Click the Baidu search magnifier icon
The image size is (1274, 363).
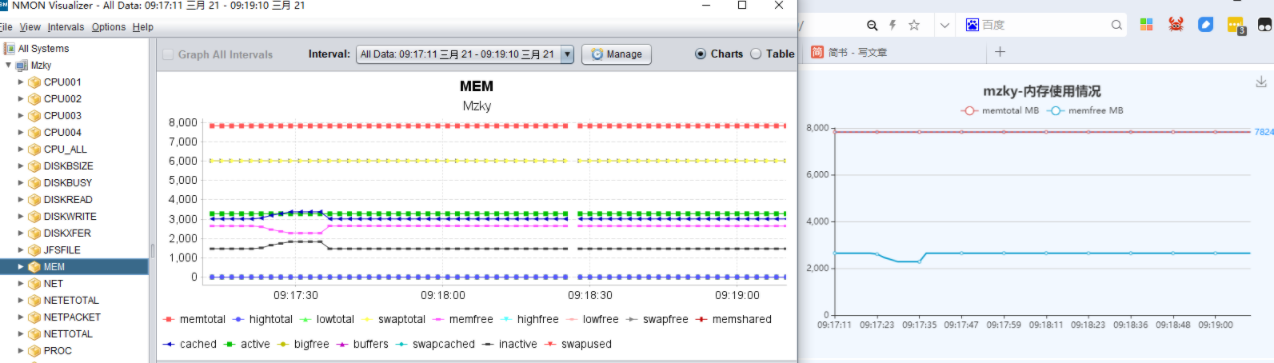tap(1116, 25)
